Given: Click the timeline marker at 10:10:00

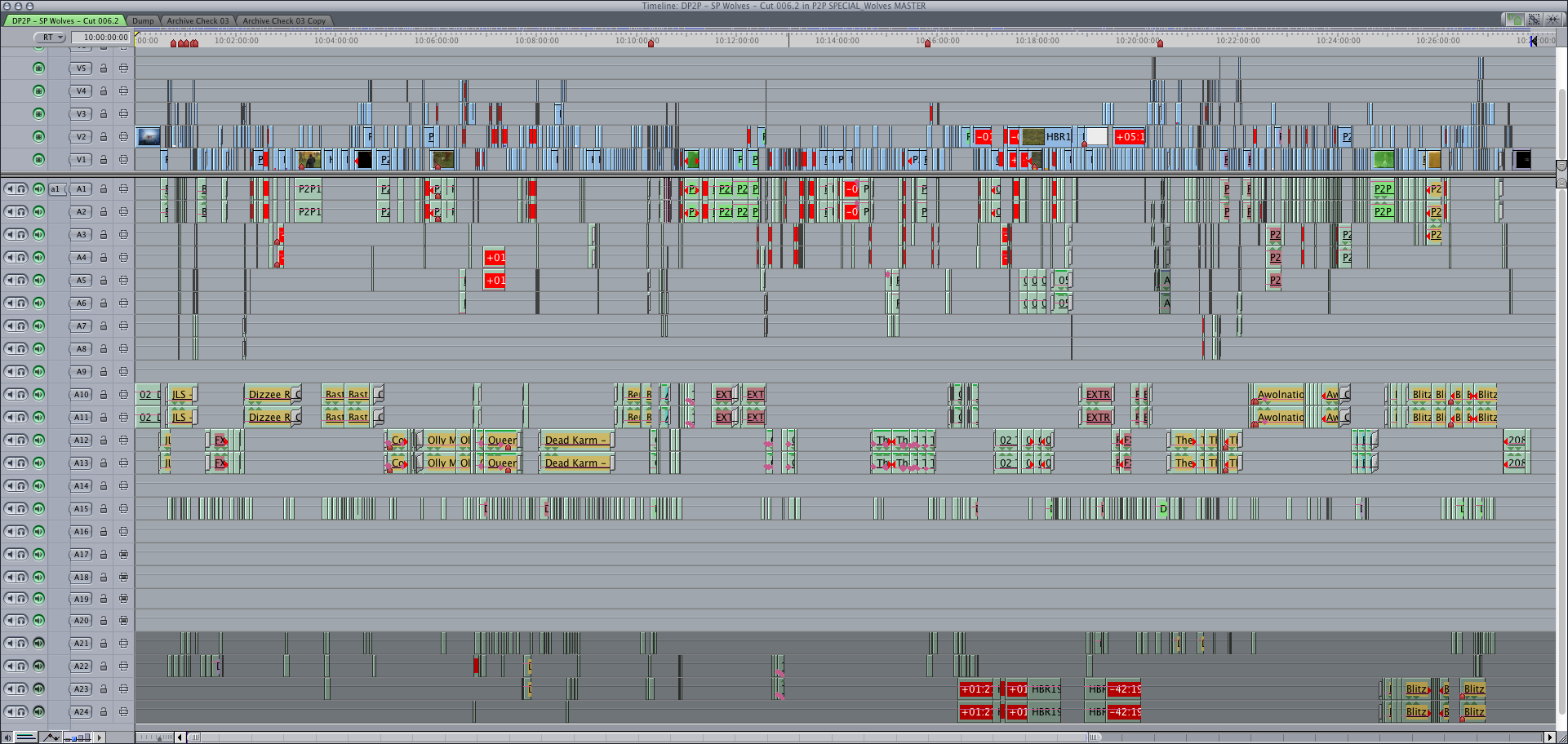Looking at the screenshot, I should click(x=651, y=43).
